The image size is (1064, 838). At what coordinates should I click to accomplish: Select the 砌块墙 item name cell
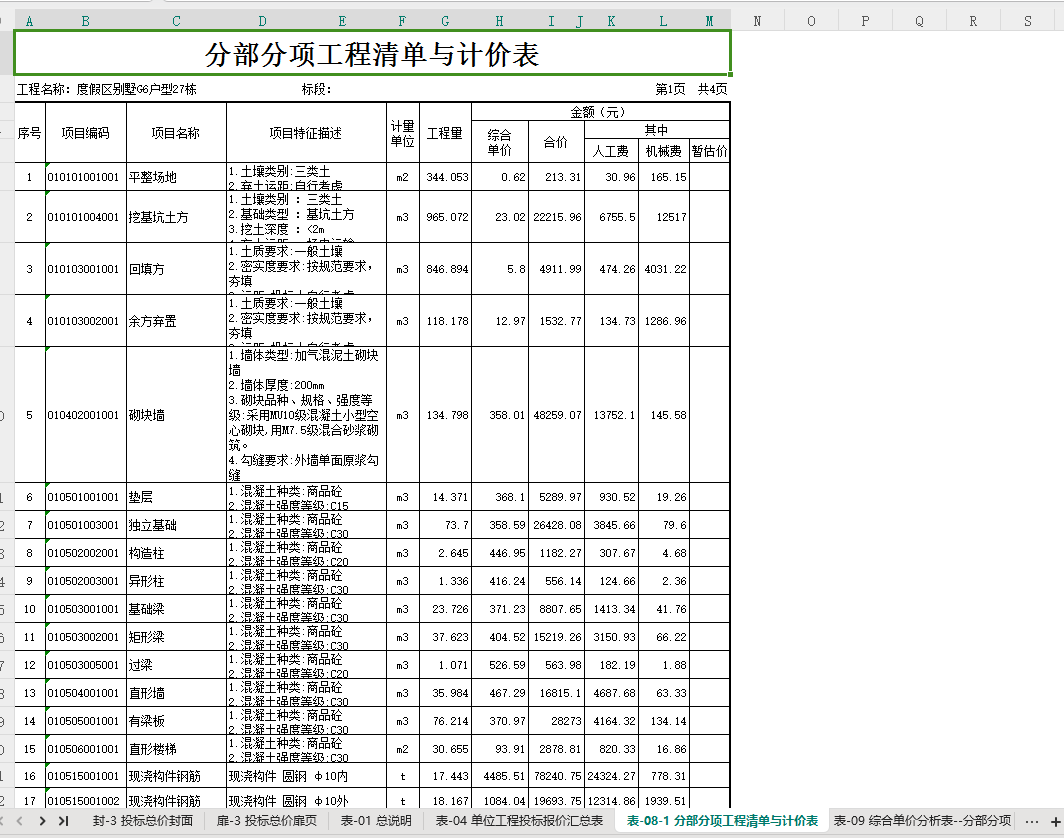point(176,415)
